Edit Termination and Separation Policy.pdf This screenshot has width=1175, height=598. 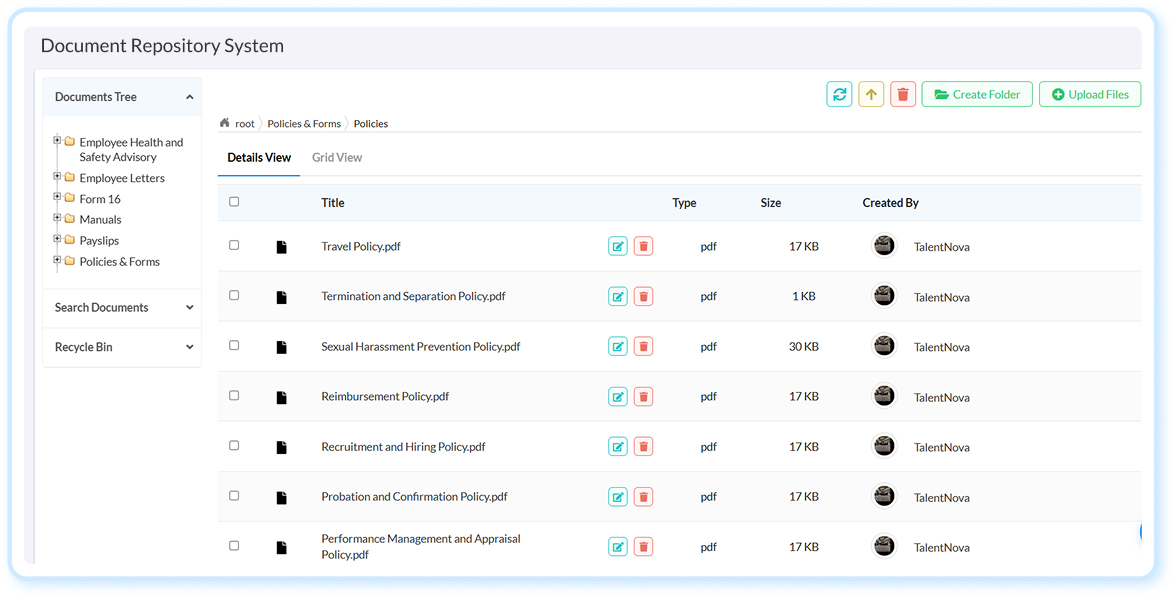click(x=617, y=296)
